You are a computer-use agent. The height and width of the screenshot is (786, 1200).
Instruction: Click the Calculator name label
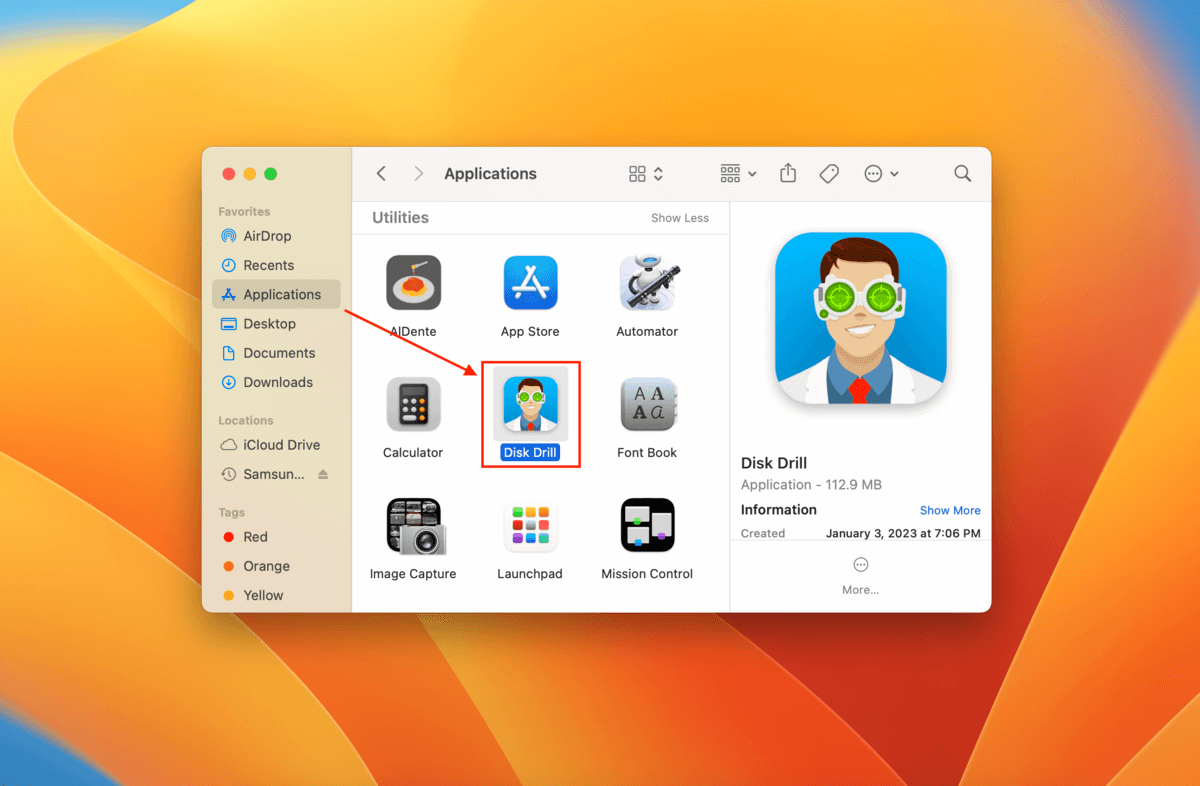pyautogui.click(x=413, y=453)
